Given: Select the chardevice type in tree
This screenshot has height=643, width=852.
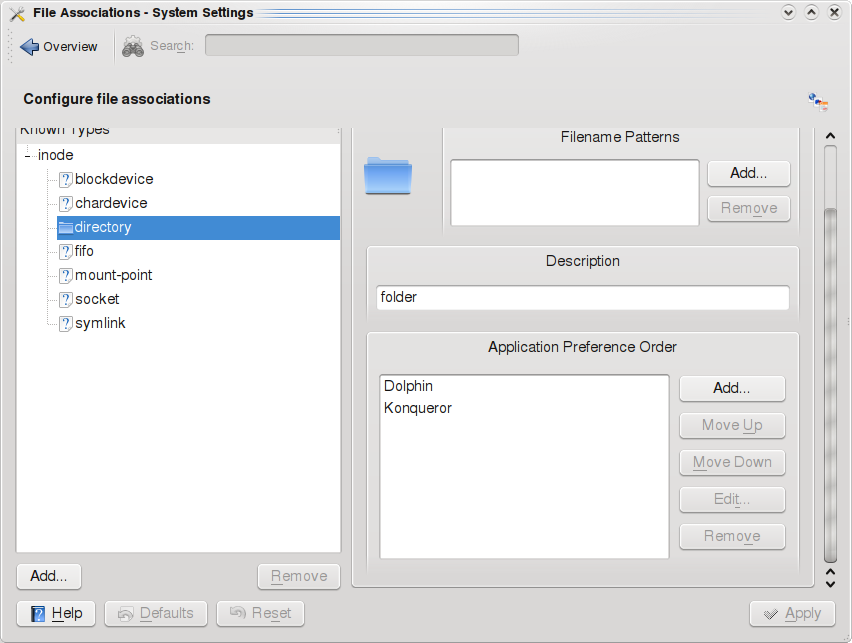Looking at the screenshot, I should point(111,204).
